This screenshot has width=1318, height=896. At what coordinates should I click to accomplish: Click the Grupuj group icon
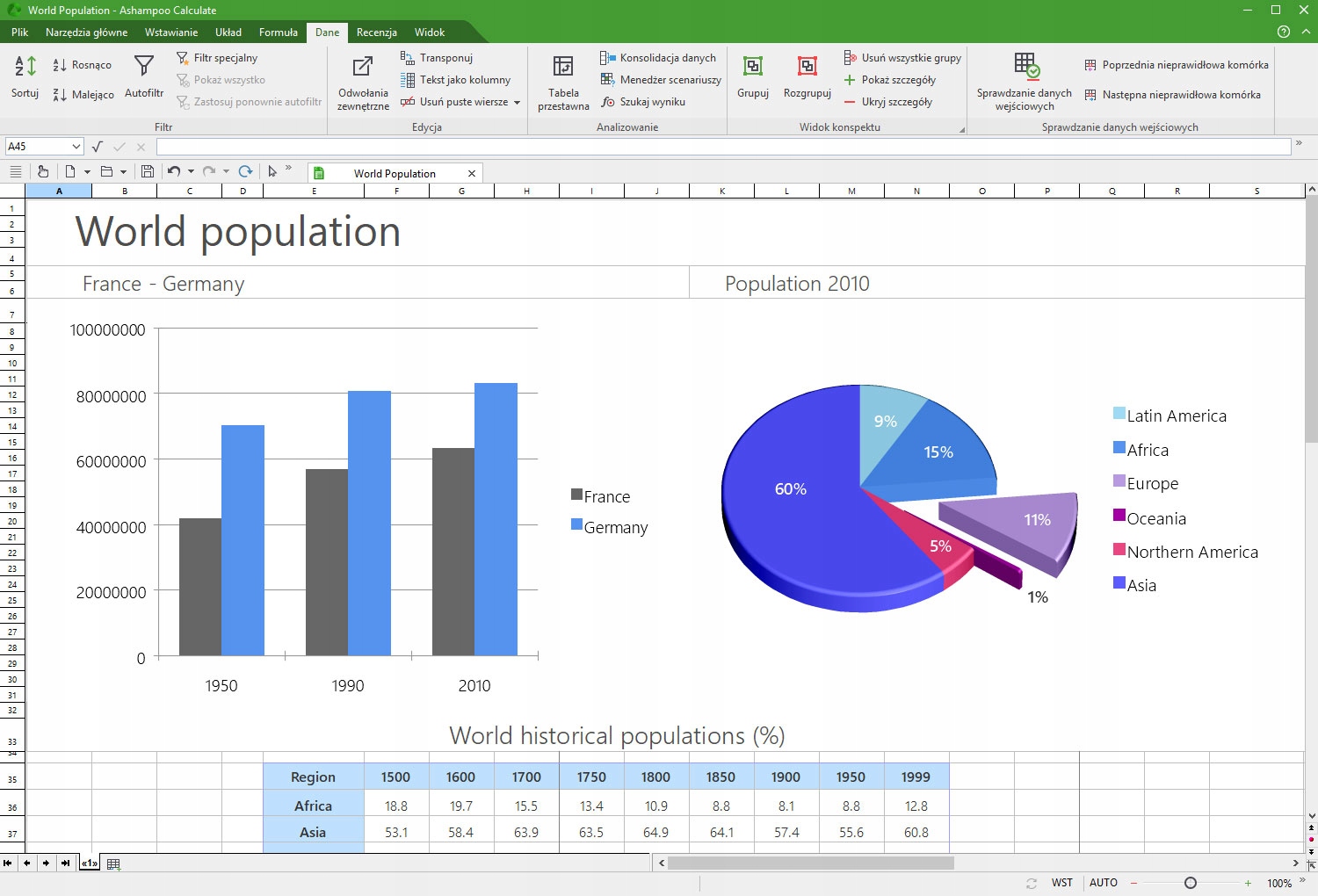click(x=753, y=68)
